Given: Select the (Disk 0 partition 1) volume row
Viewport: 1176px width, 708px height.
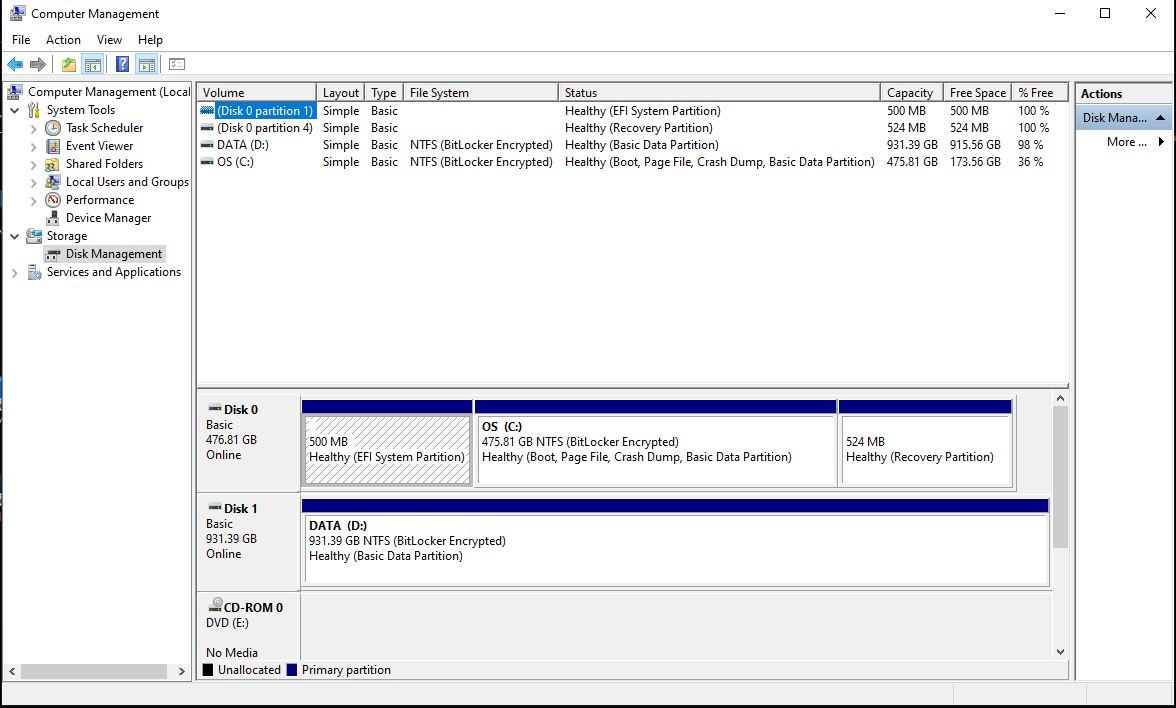Looking at the screenshot, I should (x=632, y=111).
